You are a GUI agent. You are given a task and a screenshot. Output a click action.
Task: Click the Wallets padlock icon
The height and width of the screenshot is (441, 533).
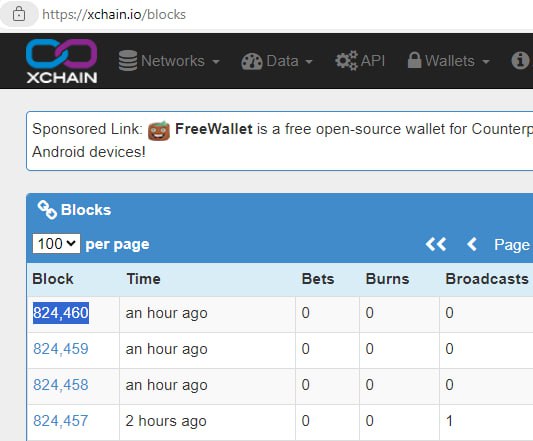pyautogui.click(x=414, y=60)
